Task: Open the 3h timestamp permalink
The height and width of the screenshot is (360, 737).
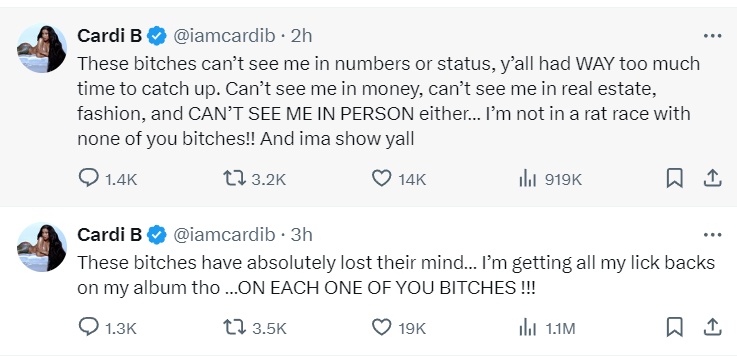Action: tap(301, 235)
